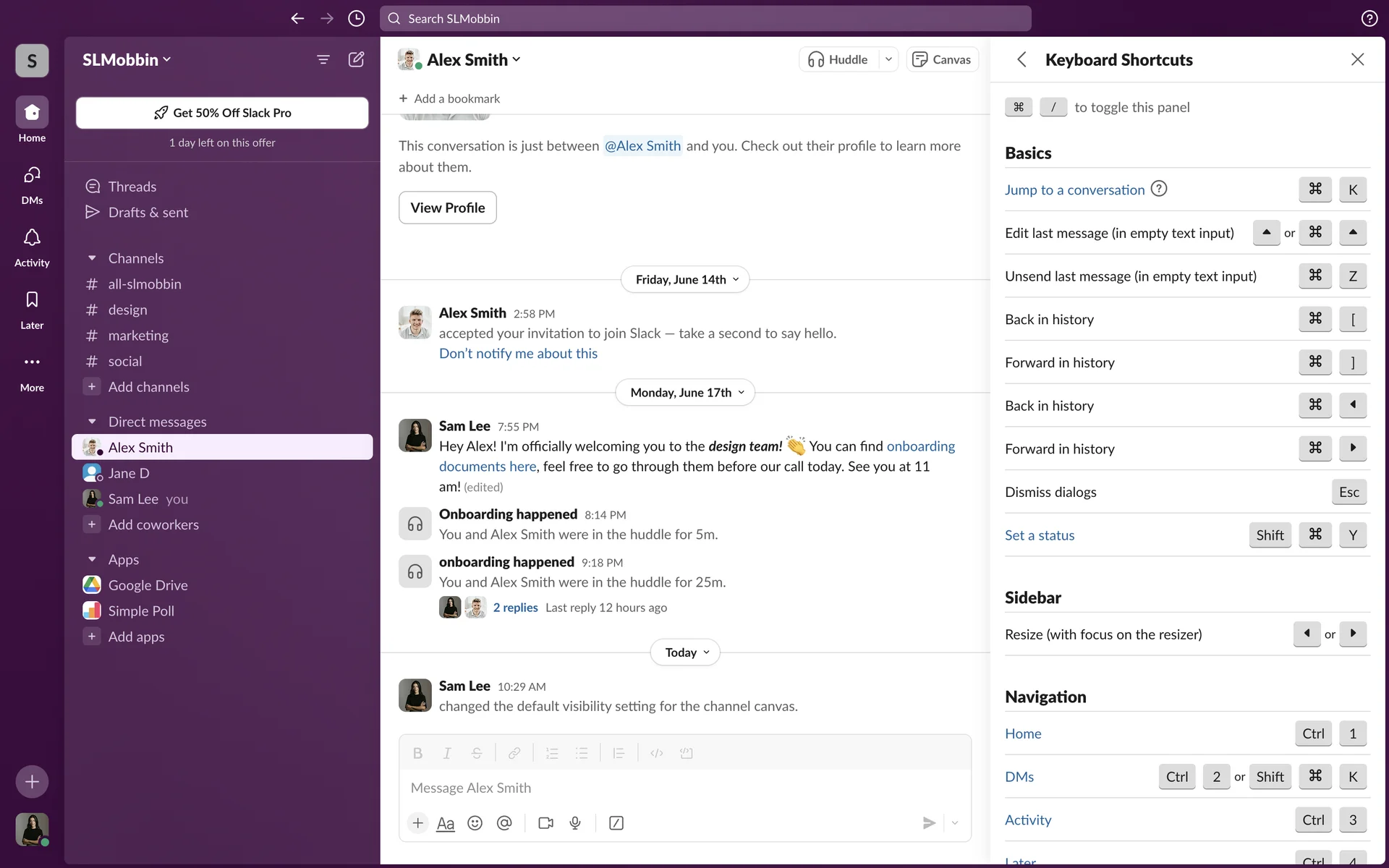
Task: Open the Activity bell in sidebar
Action: tap(32, 246)
